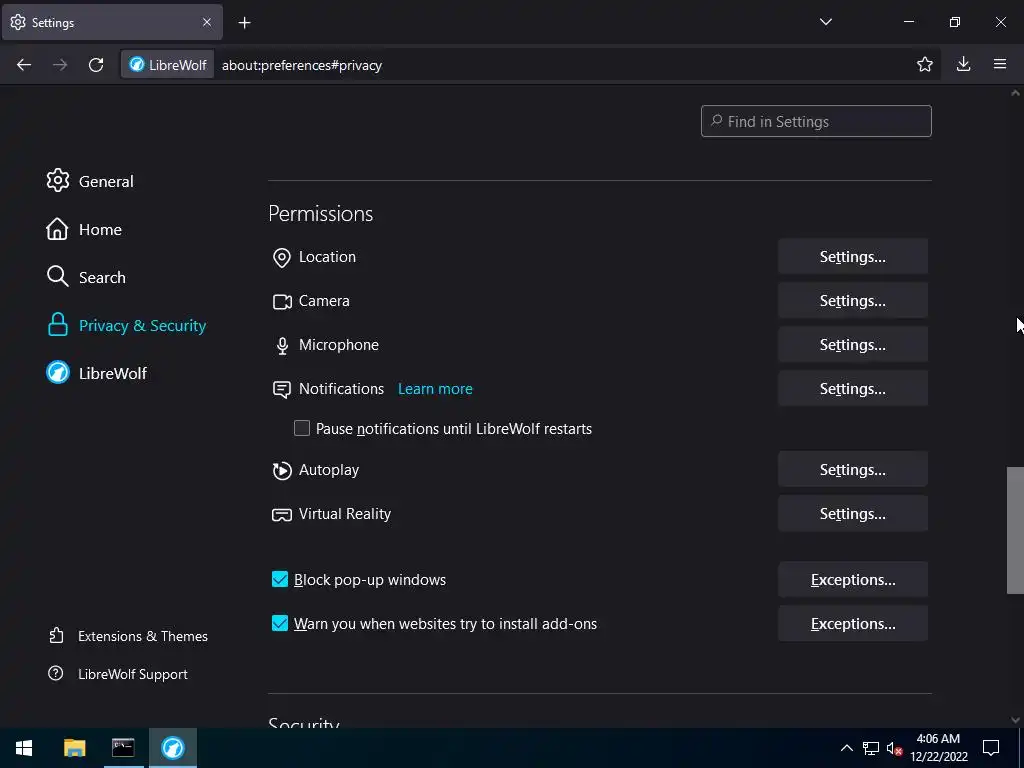The height and width of the screenshot is (768, 1024).
Task: Open LibreWolf Support
Action: point(118,674)
